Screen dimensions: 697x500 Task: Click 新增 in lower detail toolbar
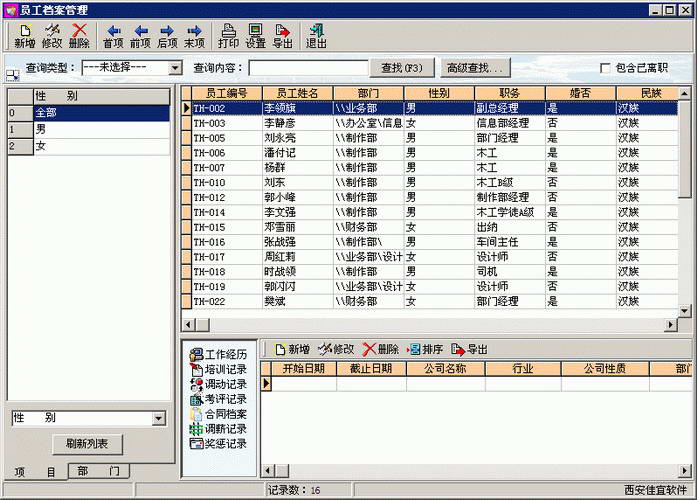point(292,349)
